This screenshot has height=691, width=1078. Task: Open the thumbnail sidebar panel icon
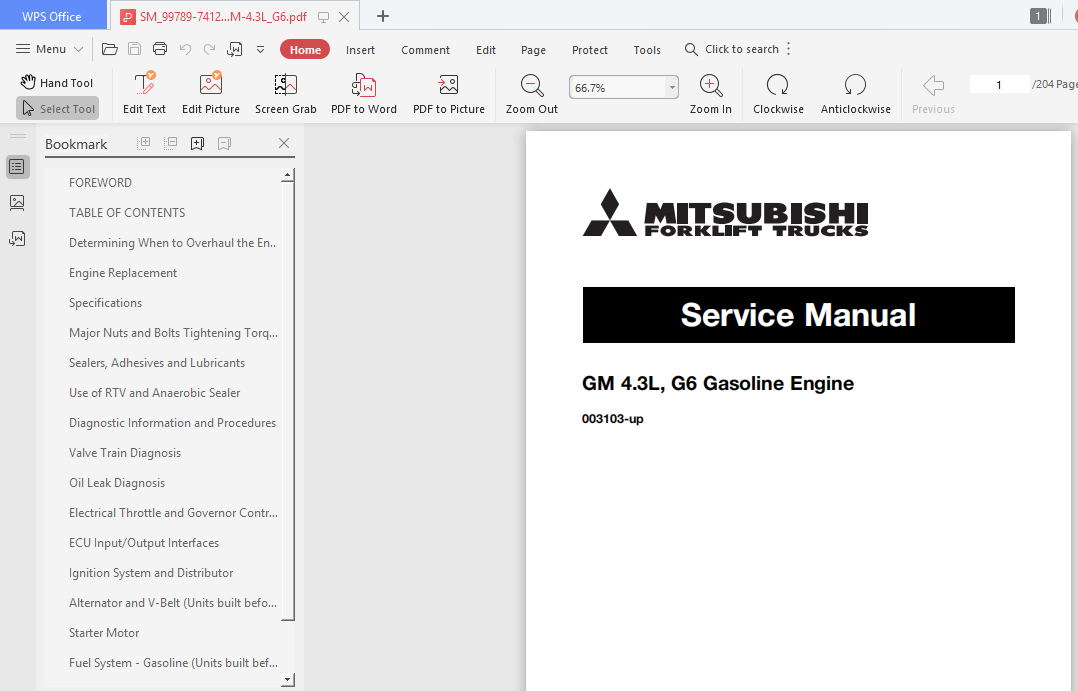(17, 202)
